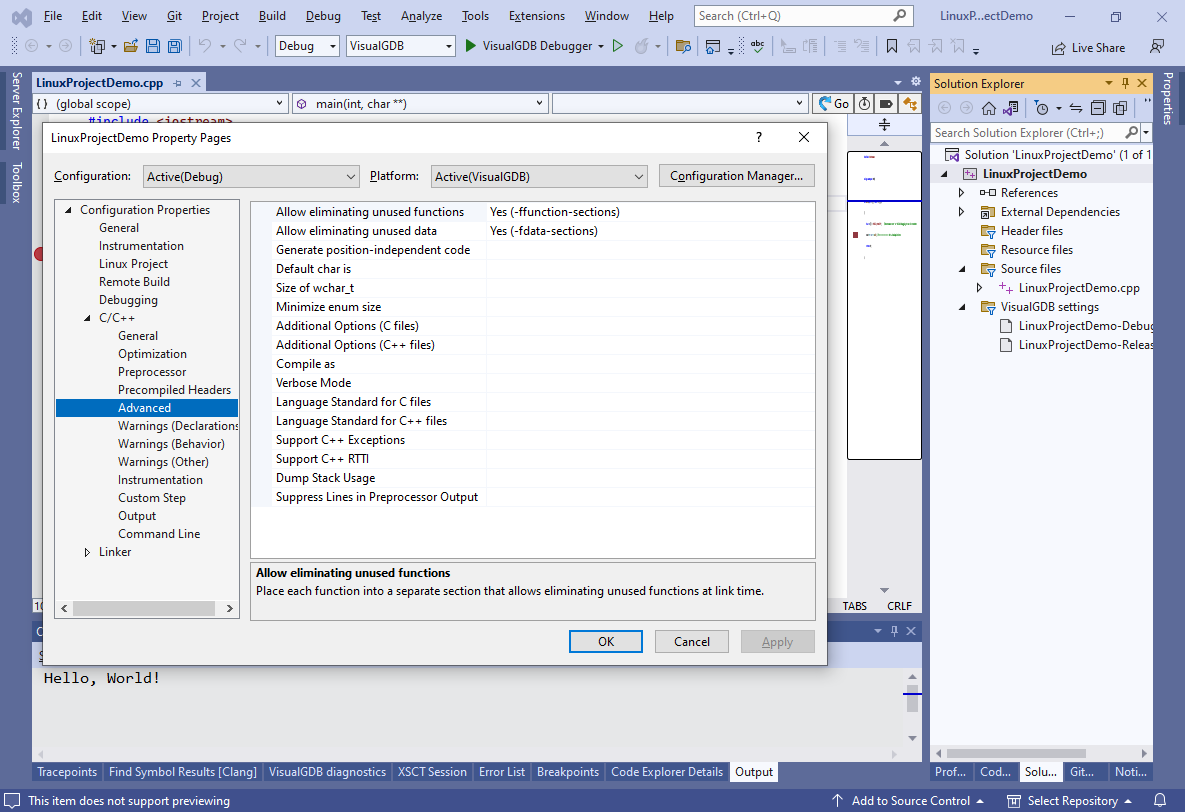The width and height of the screenshot is (1185, 812).
Task: Click Start Without Debugging outline play icon
Action: pos(617,46)
